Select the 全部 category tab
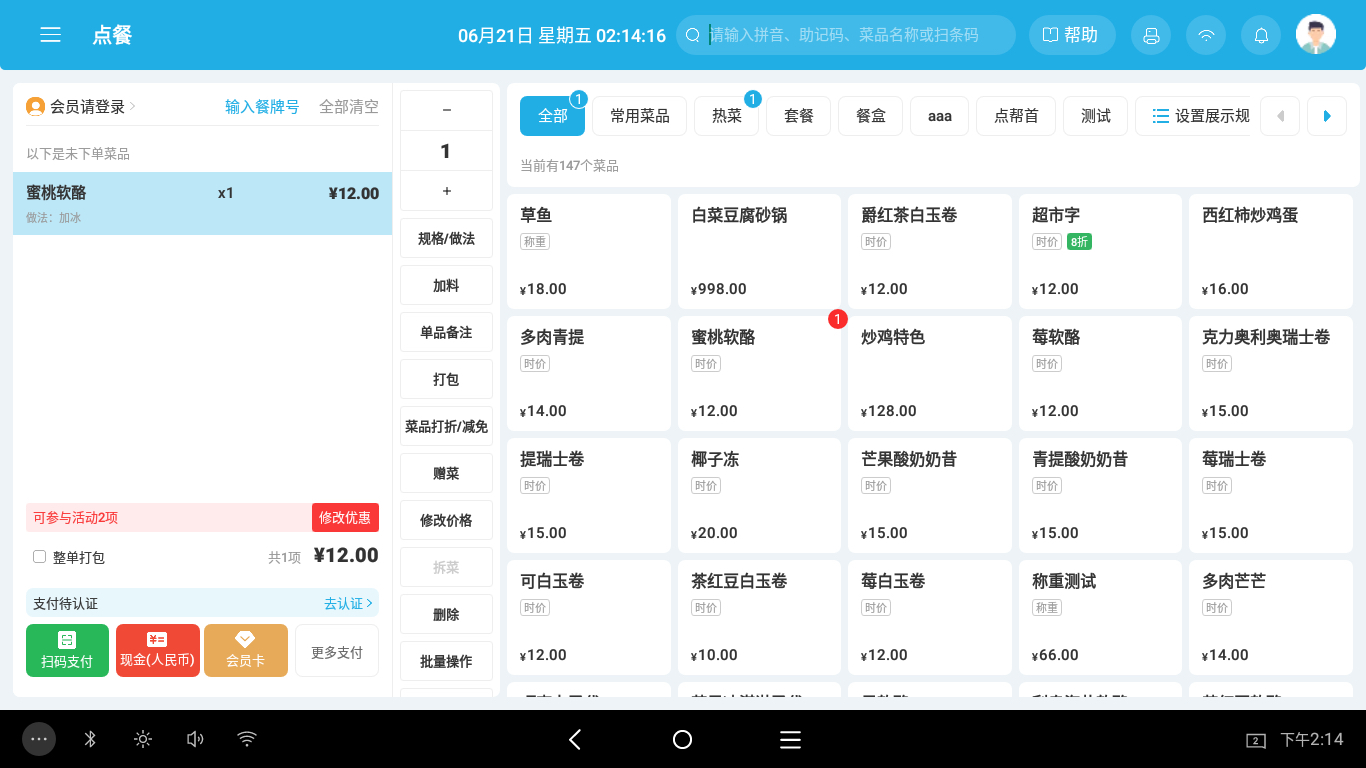 point(552,116)
